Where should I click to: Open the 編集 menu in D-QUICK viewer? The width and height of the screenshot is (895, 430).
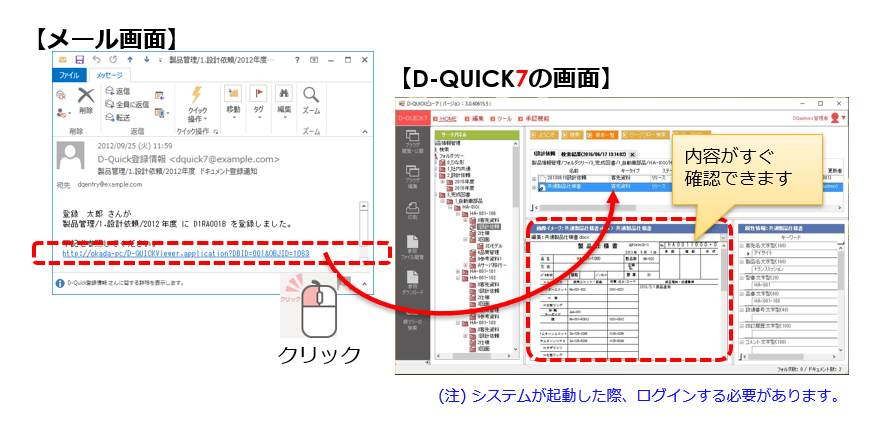click(x=475, y=119)
